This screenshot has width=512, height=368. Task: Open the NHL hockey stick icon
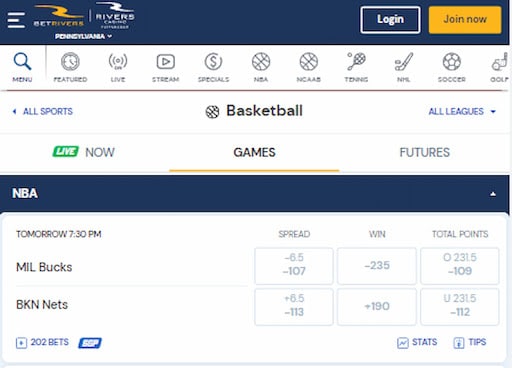404,62
